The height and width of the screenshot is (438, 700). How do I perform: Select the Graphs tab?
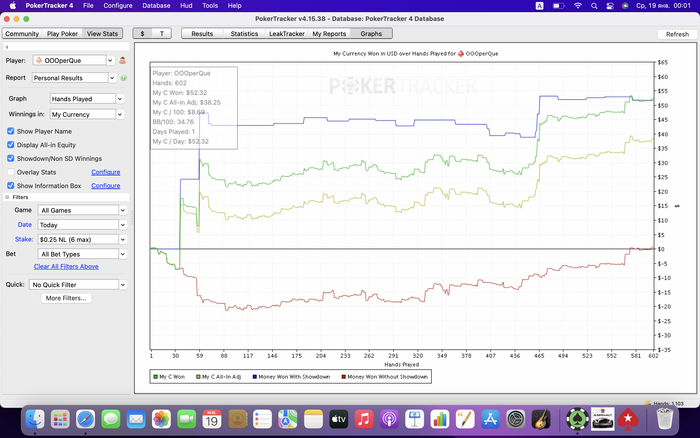tap(371, 33)
